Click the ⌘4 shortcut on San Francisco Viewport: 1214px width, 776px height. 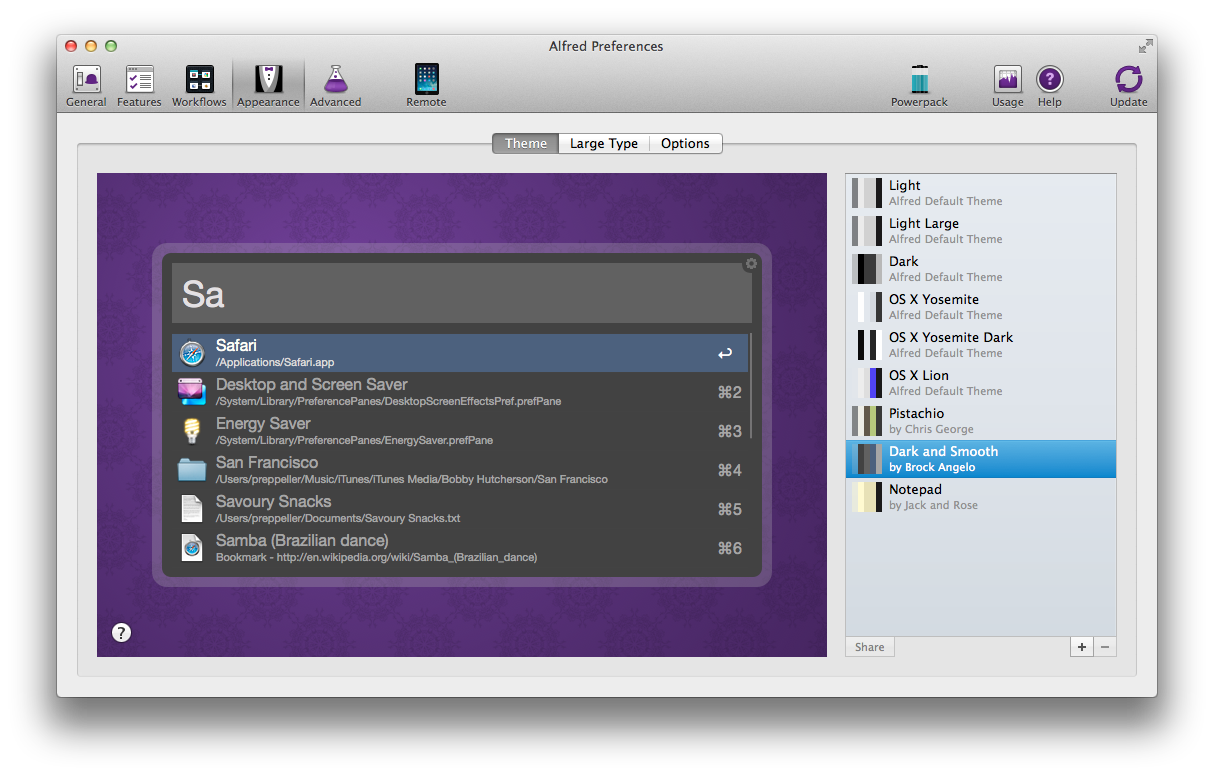click(x=729, y=470)
